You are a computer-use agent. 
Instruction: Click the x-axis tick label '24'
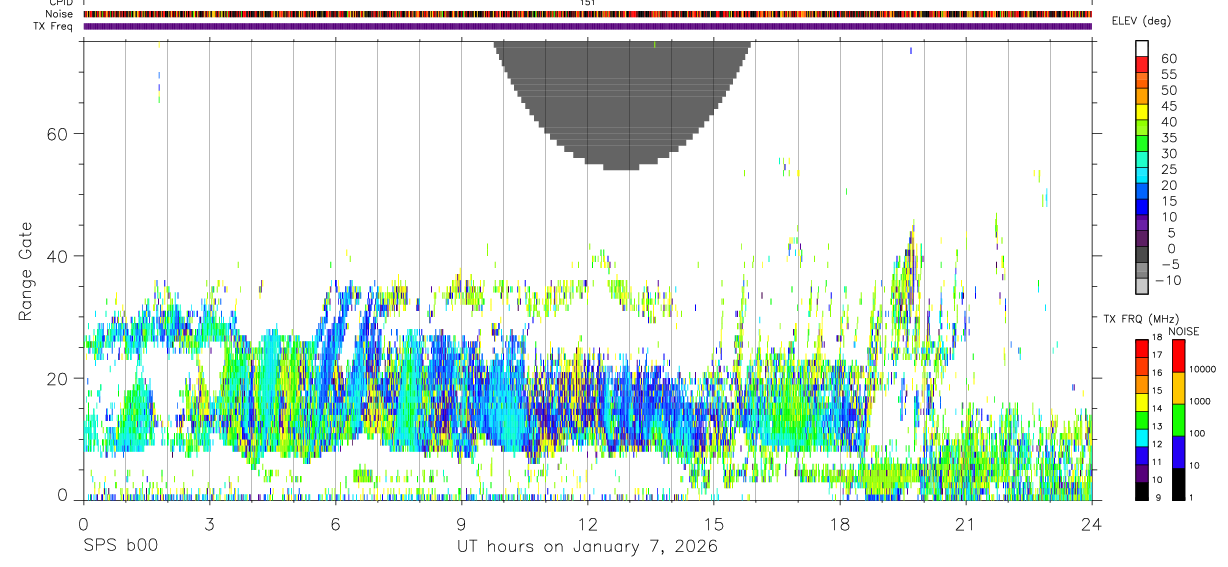click(1092, 524)
